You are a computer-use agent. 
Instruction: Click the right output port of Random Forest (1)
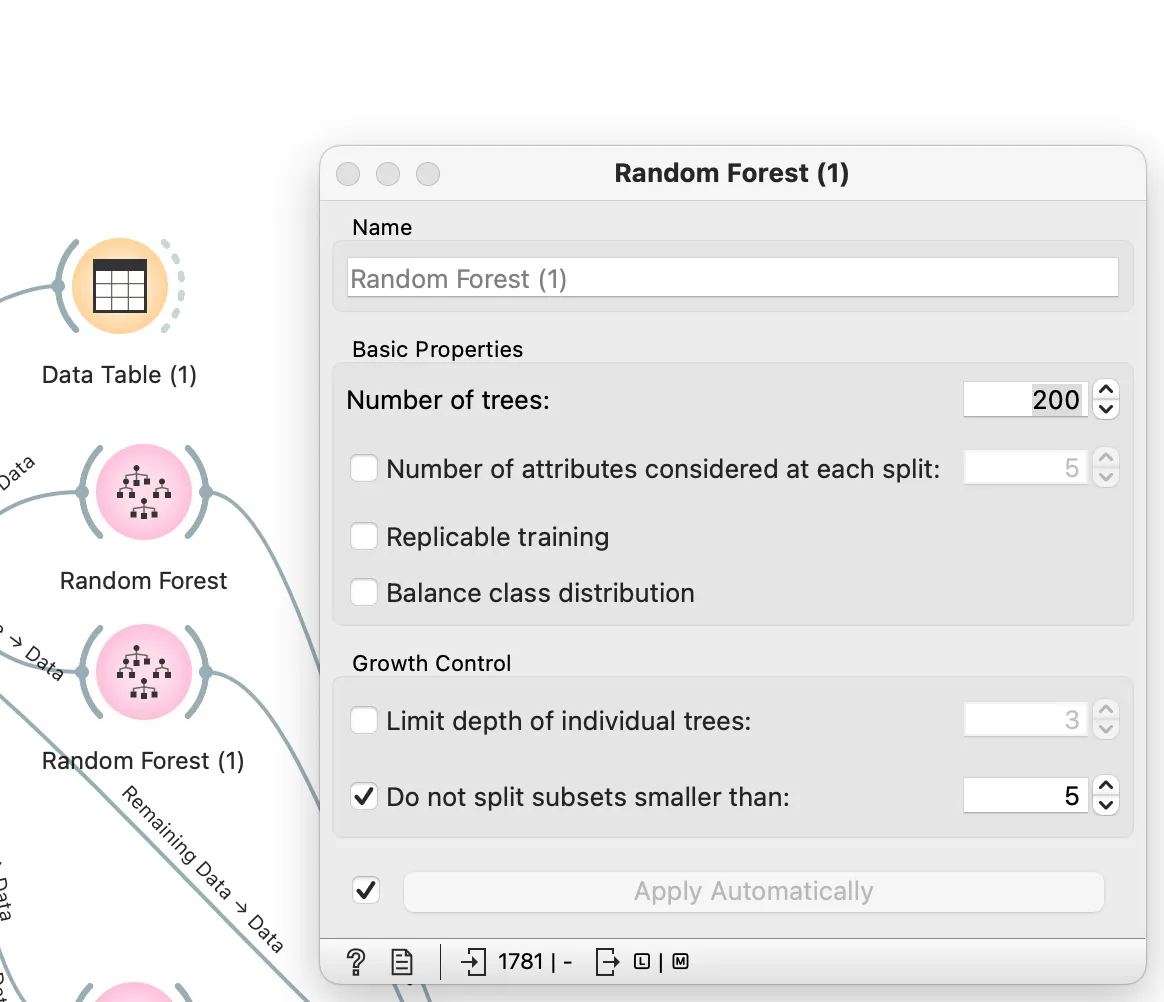[206, 672]
